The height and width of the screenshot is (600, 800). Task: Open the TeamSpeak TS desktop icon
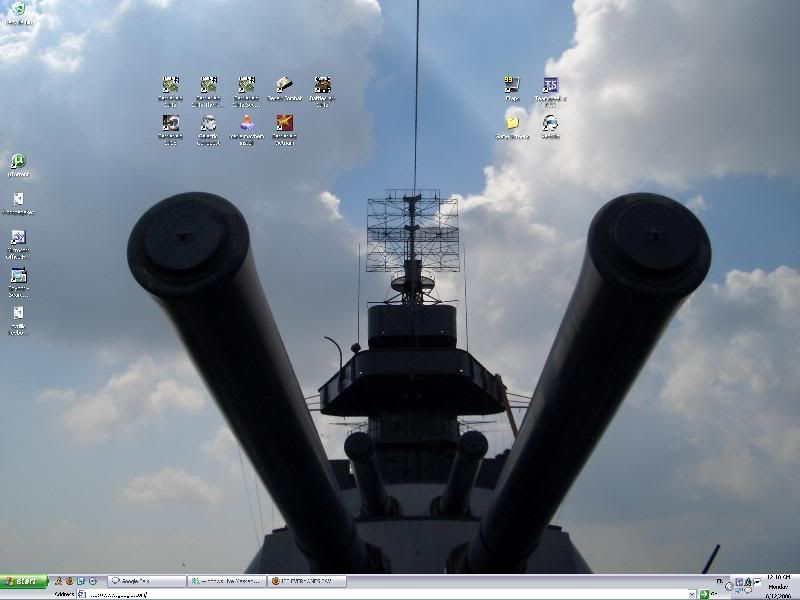click(551, 92)
